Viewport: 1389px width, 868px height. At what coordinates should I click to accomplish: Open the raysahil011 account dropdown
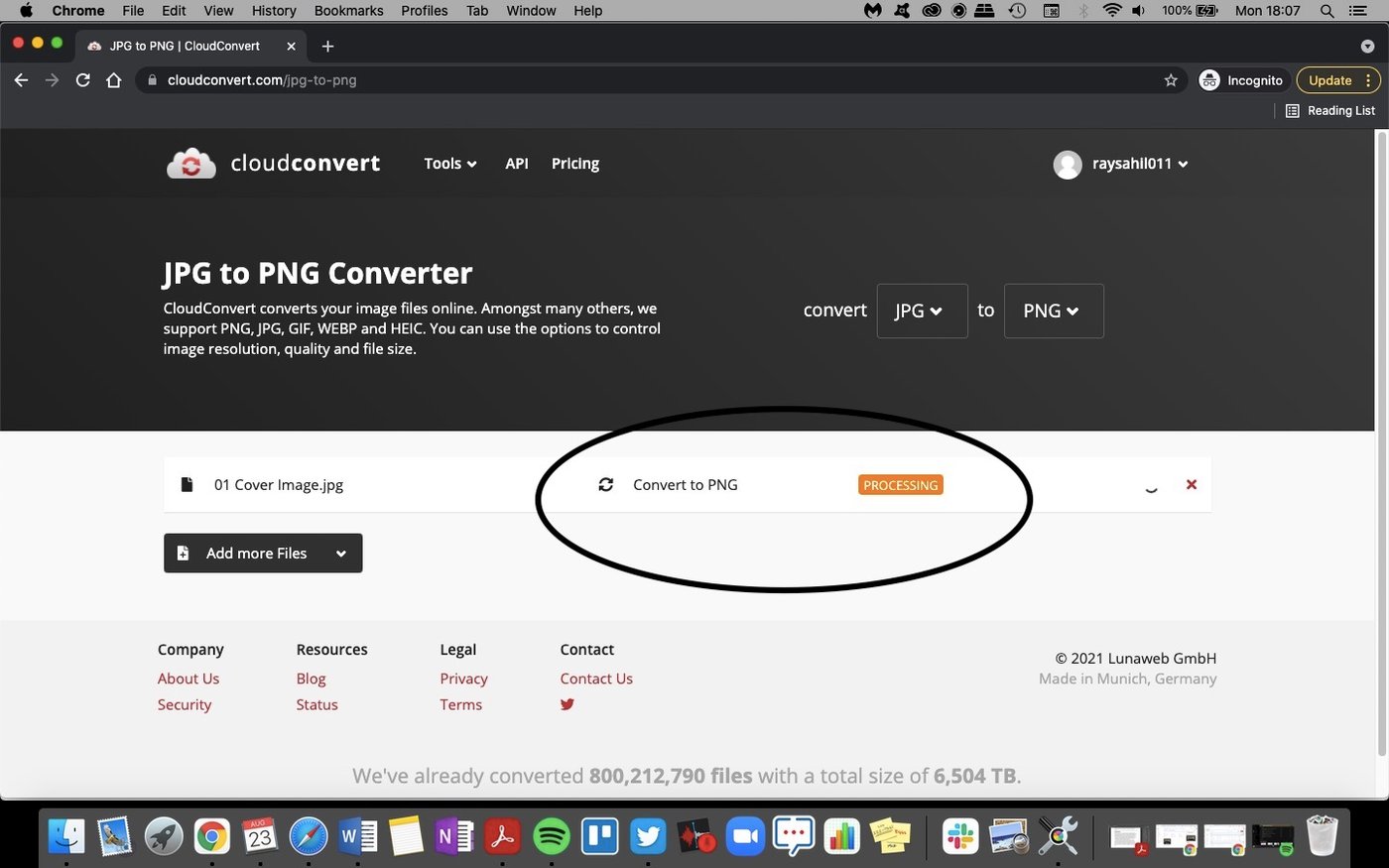pyautogui.click(x=1140, y=164)
